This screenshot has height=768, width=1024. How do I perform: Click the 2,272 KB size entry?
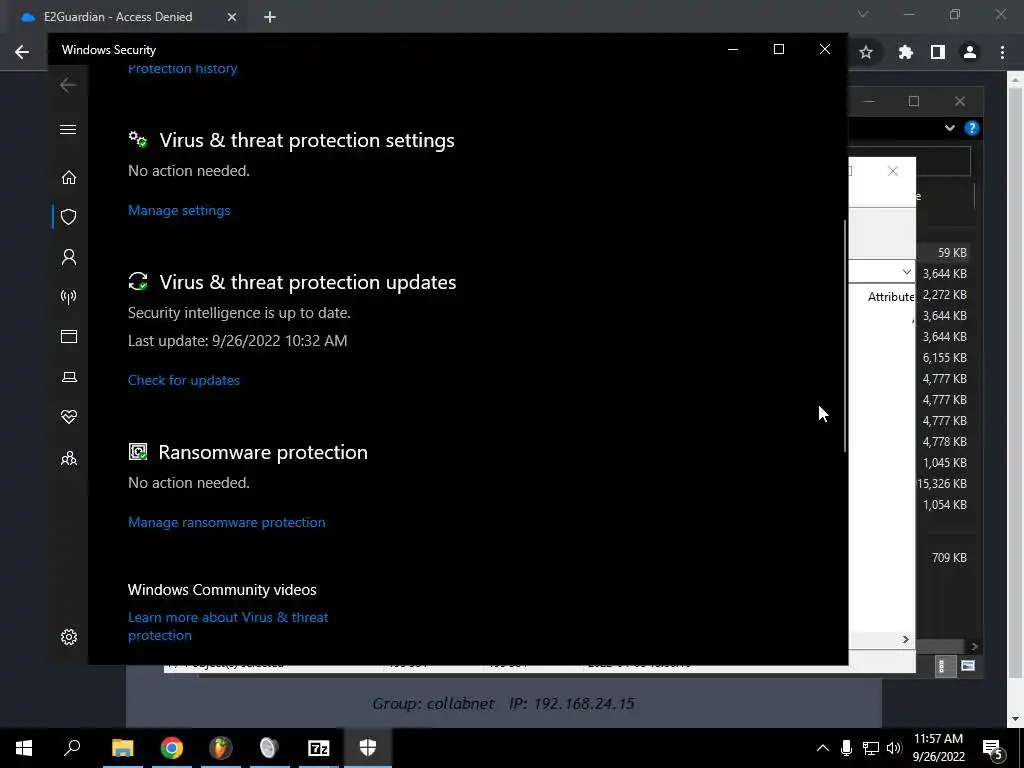click(x=944, y=295)
